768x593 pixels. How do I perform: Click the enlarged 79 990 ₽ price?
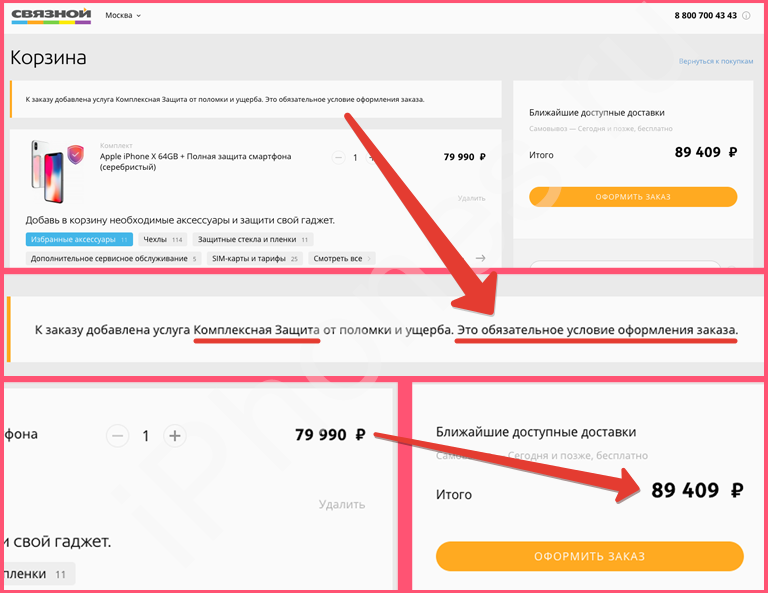(x=330, y=435)
